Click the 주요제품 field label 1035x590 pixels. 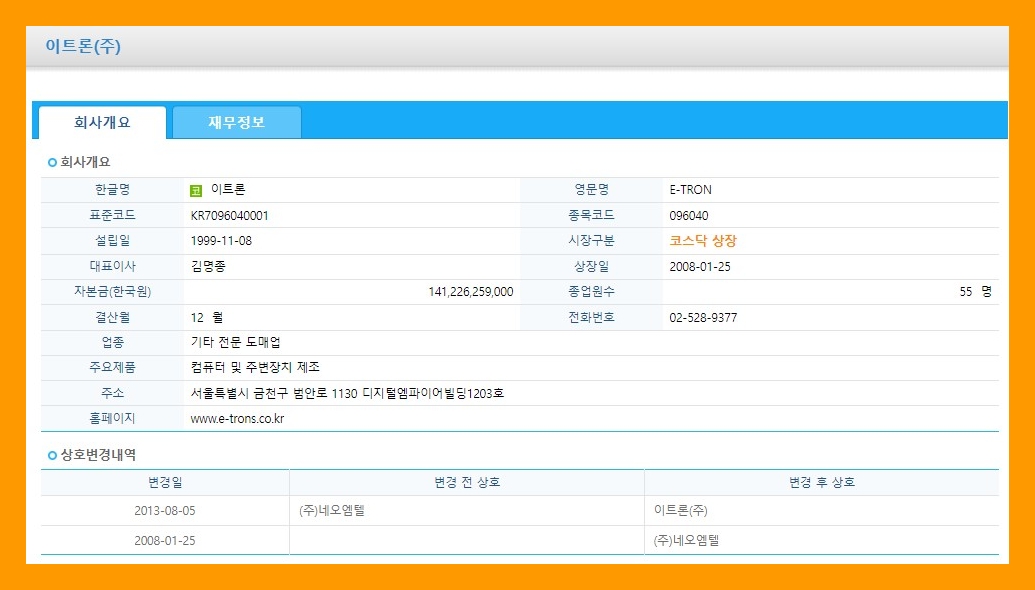point(113,368)
